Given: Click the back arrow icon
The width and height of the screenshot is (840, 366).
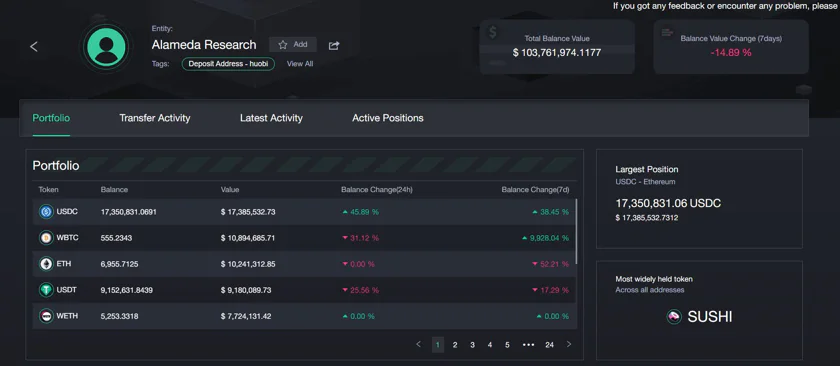Looking at the screenshot, I should point(34,47).
